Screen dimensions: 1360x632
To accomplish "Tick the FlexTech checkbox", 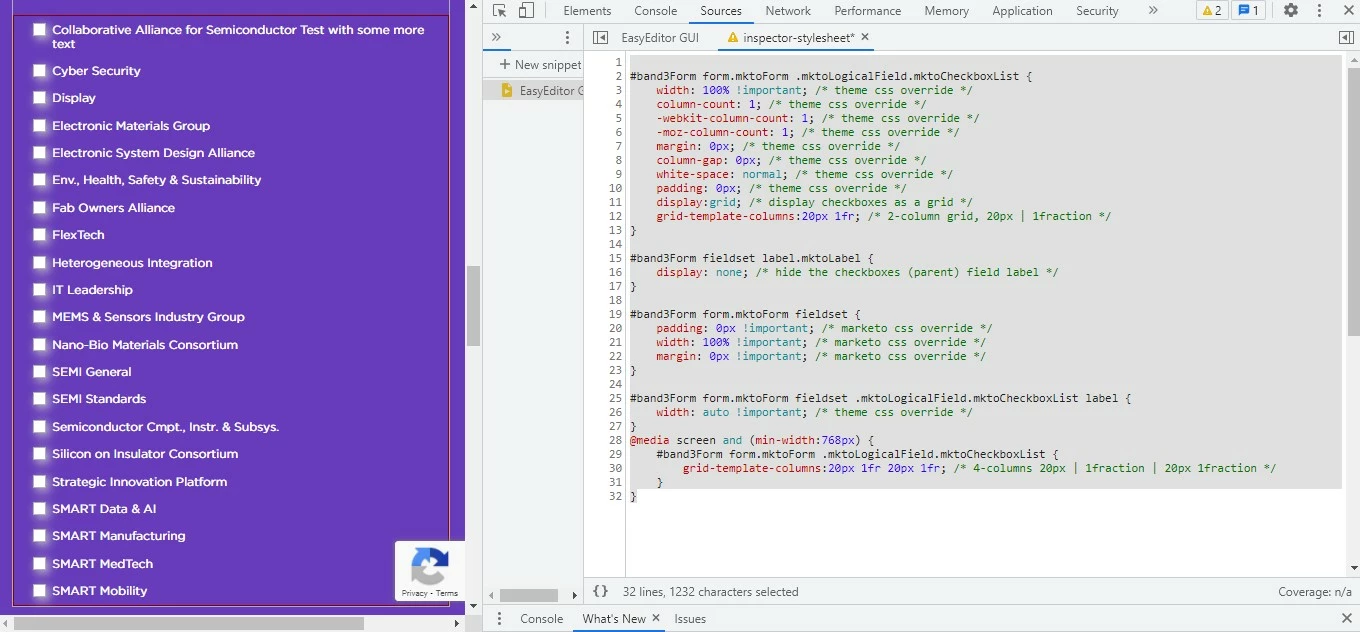I will pyautogui.click(x=40, y=235).
